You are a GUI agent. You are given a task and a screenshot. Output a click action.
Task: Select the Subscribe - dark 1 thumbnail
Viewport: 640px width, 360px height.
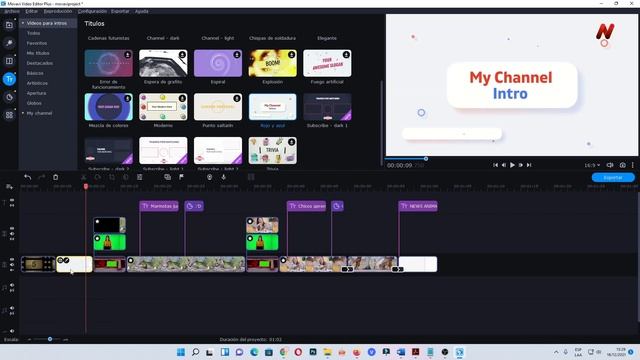327,107
